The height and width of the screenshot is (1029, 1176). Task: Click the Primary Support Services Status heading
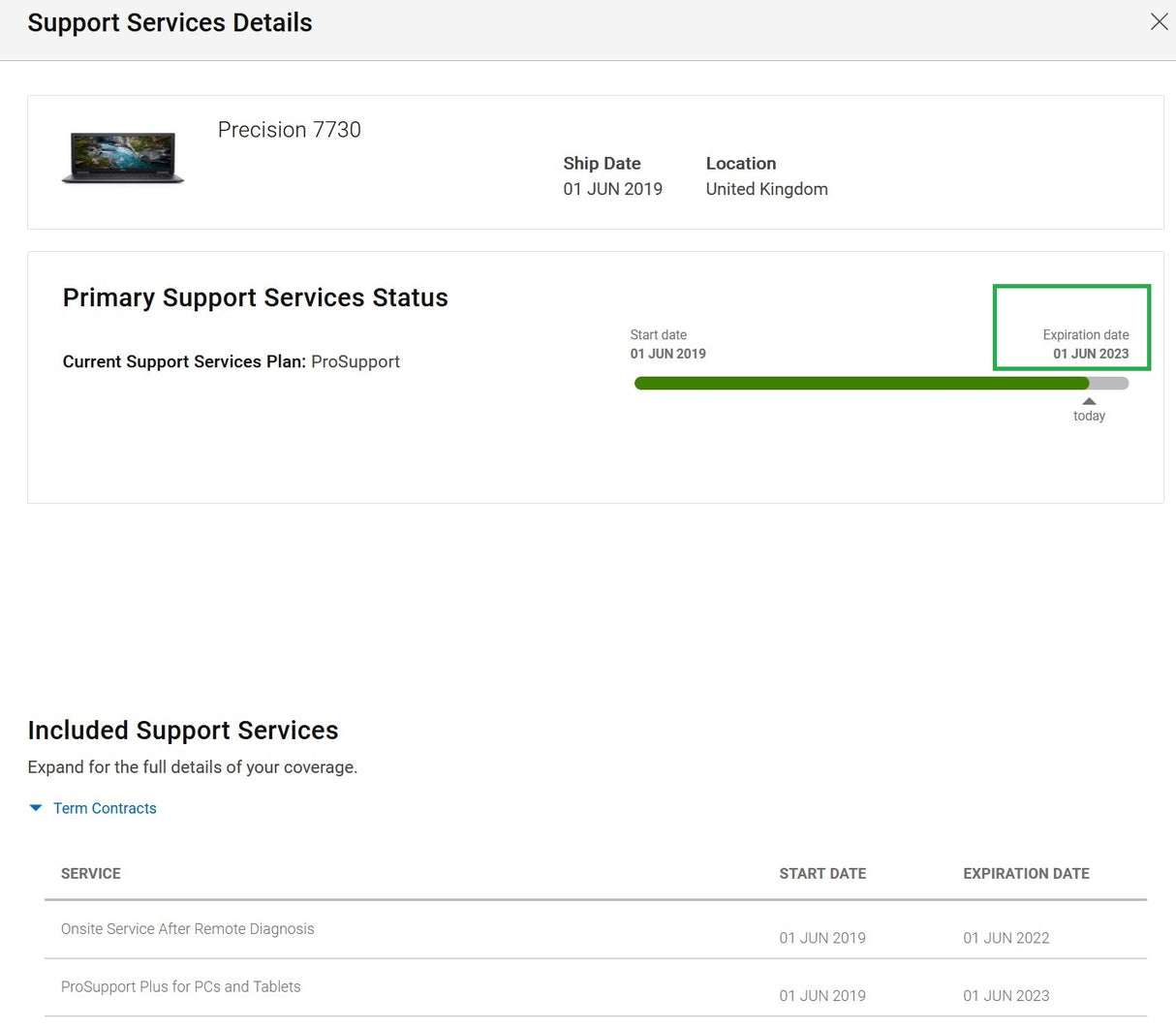pyautogui.click(x=256, y=297)
